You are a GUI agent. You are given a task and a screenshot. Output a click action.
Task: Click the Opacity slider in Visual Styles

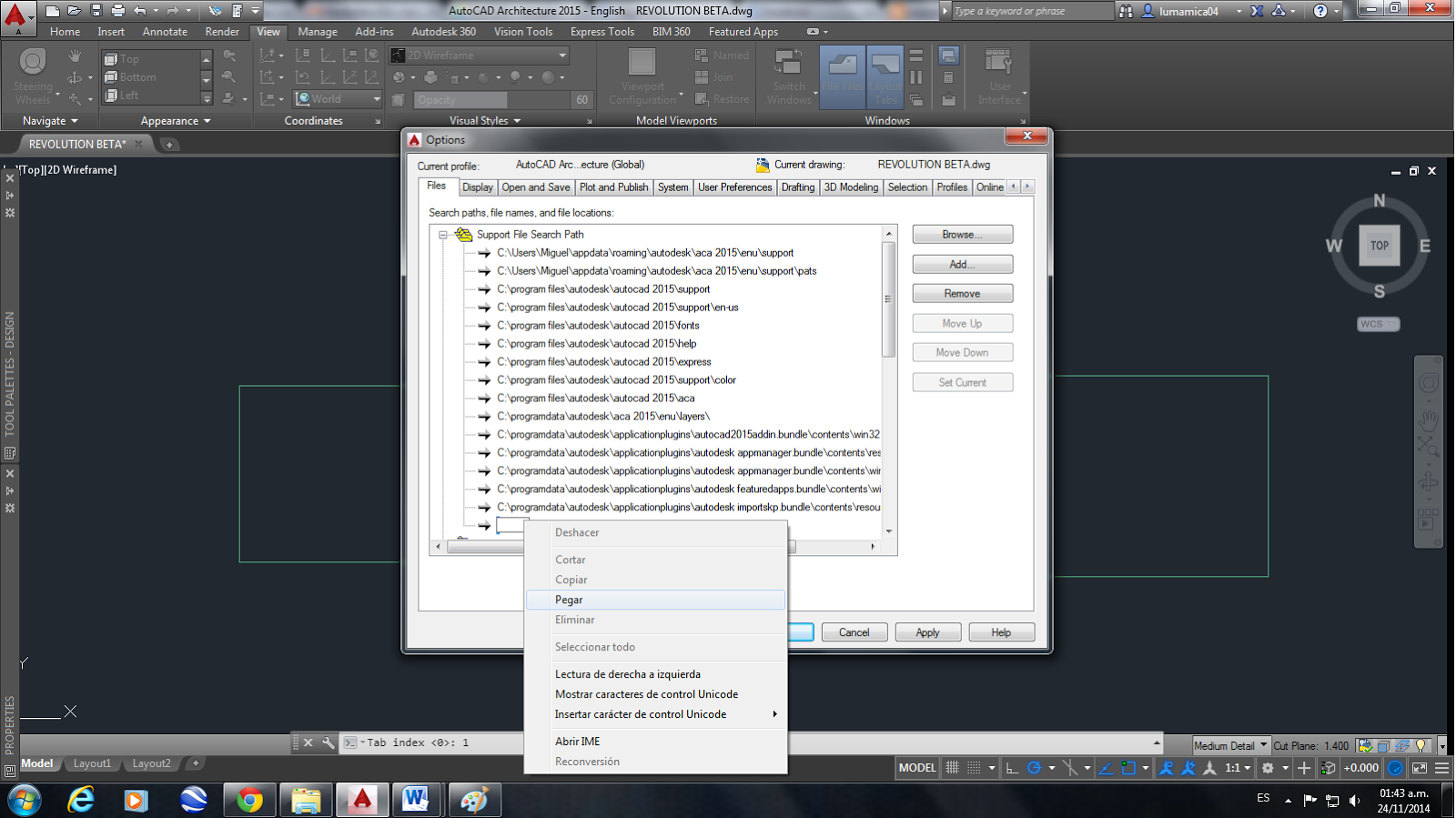pos(491,100)
